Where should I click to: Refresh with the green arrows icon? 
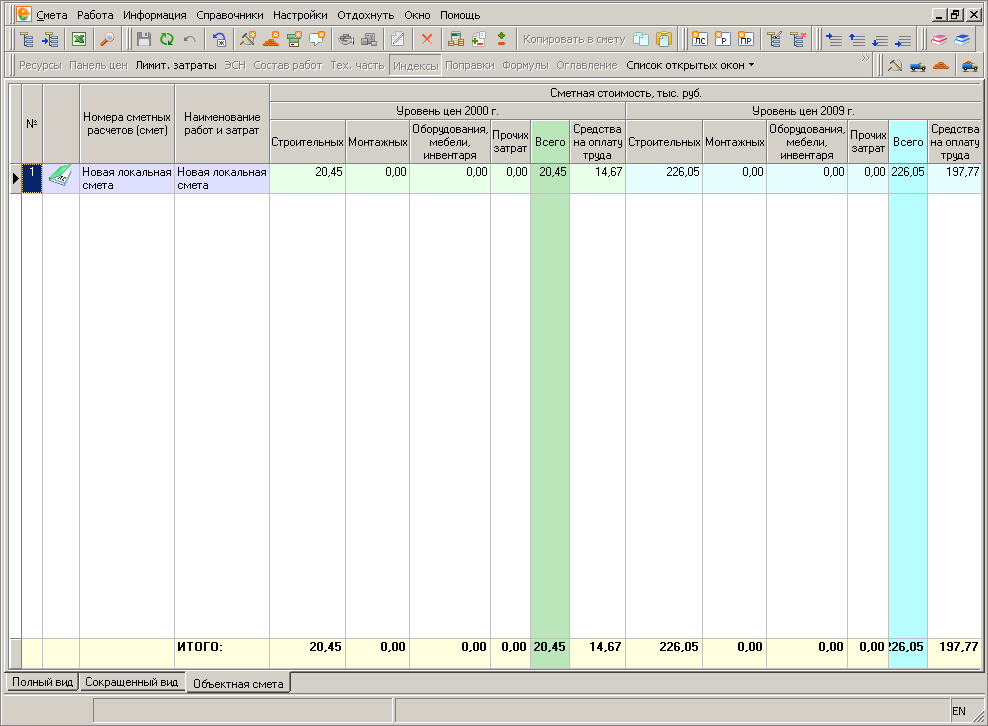tap(166, 39)
